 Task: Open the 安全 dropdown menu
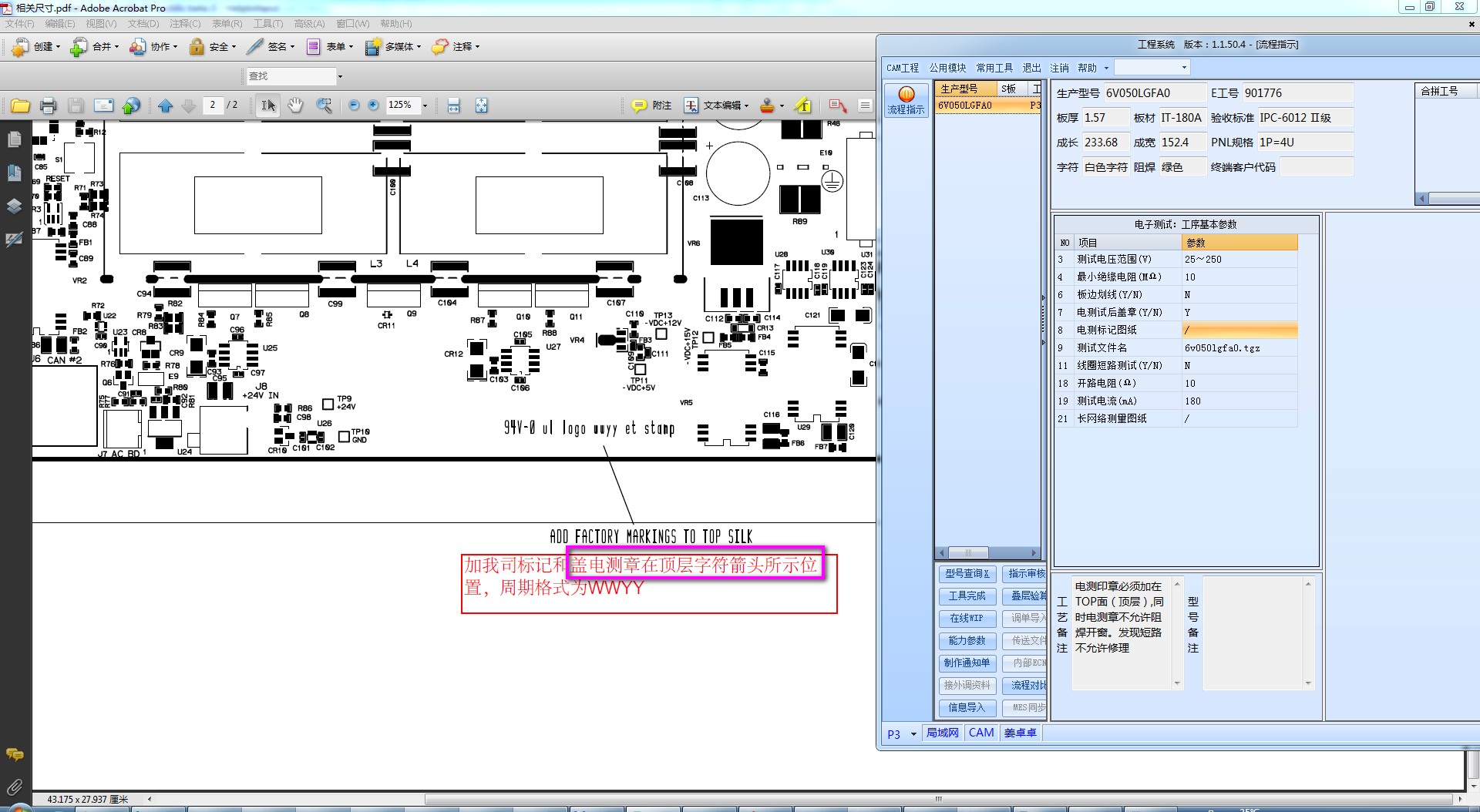click(212, 47)
